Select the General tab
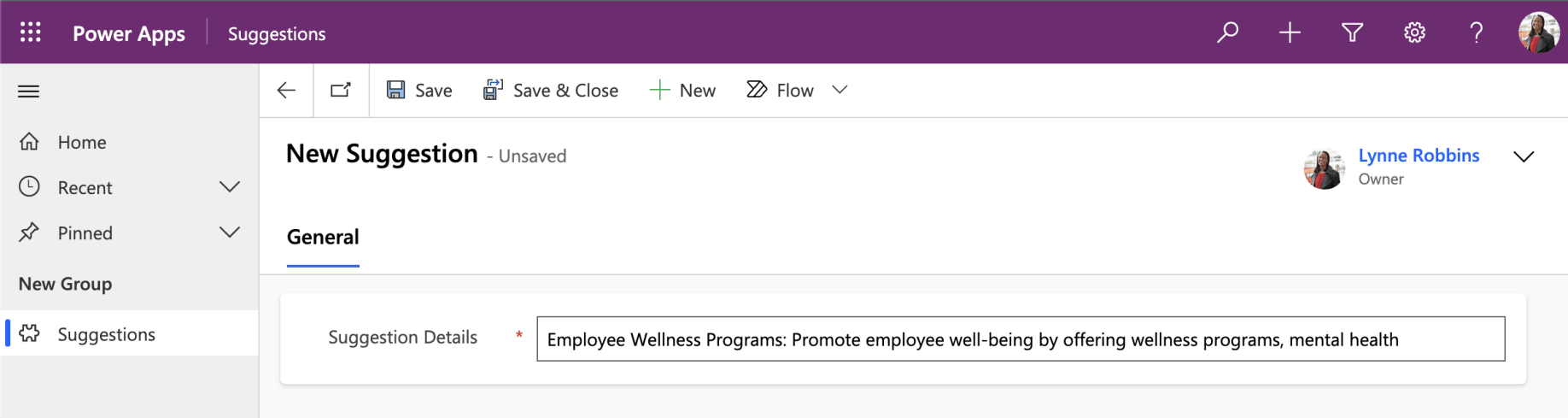This screenshot has width=1568, height=418. (323, 237)
